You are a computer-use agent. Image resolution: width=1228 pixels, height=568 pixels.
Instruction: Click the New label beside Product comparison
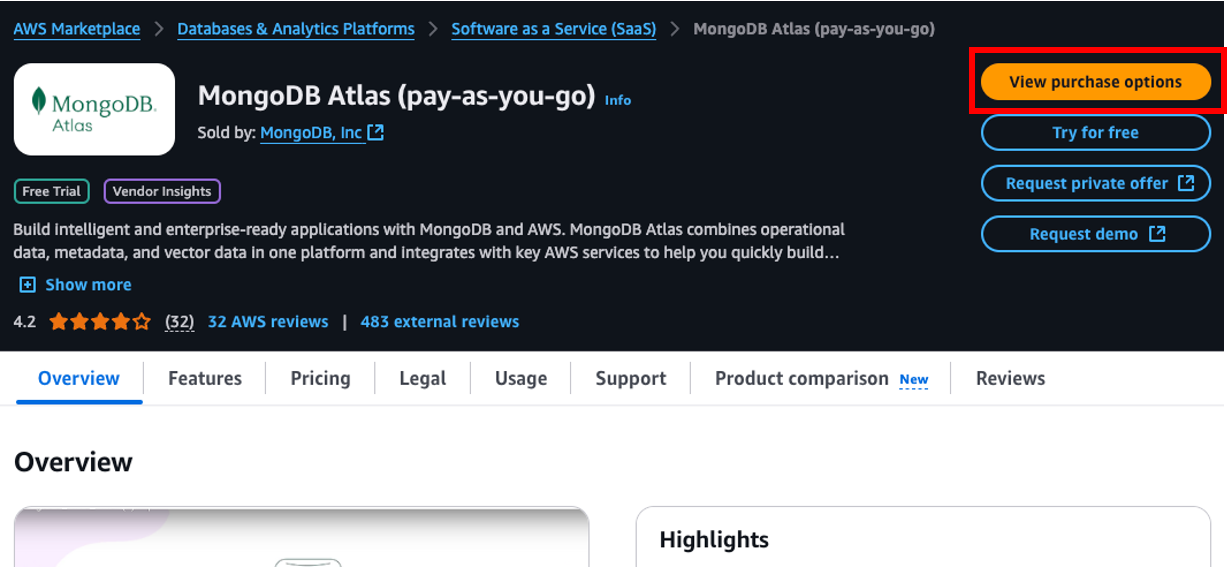coord(914,380)
